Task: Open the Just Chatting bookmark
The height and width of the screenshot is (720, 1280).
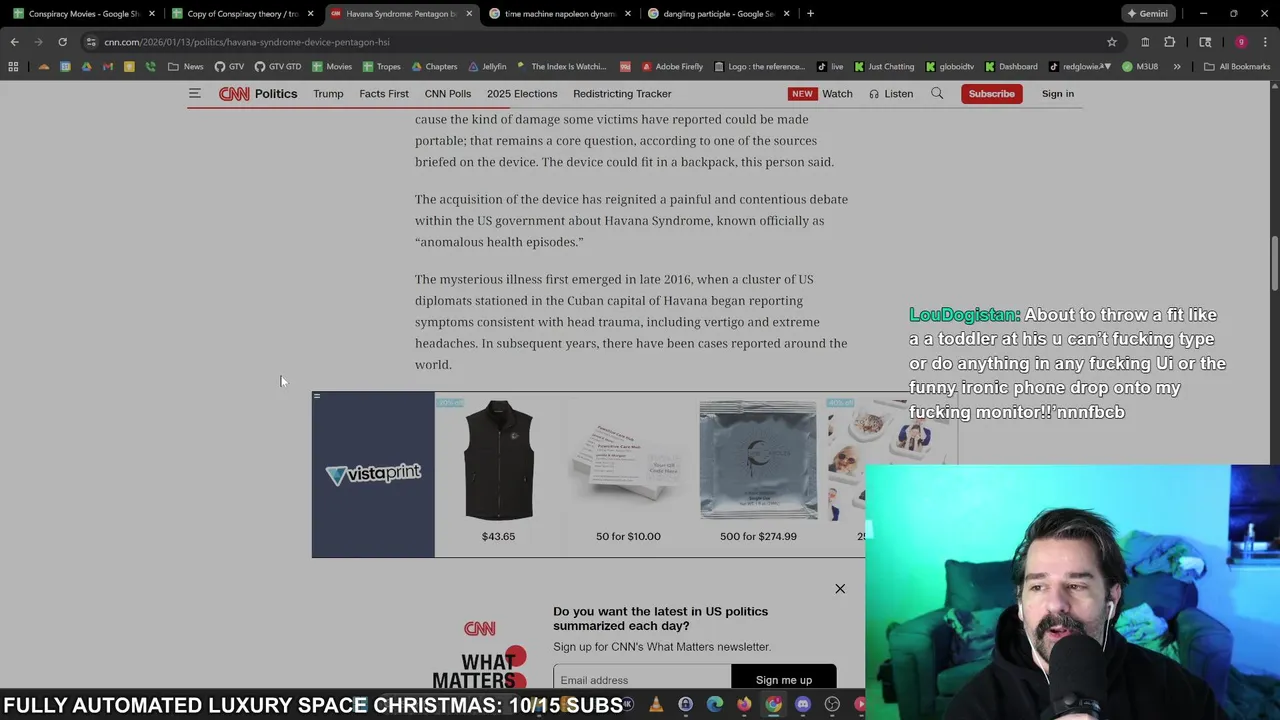Action: click(x=884, y=67)
